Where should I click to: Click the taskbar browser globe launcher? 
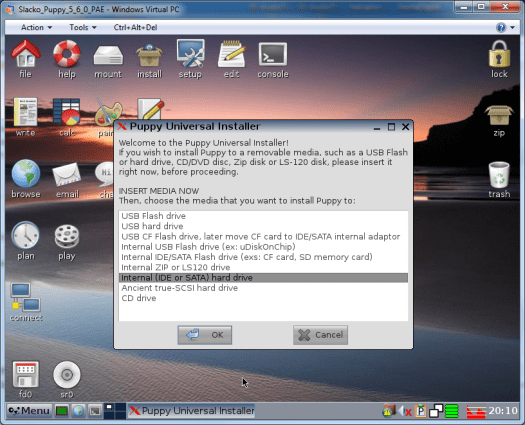click(x=78, y=411)
